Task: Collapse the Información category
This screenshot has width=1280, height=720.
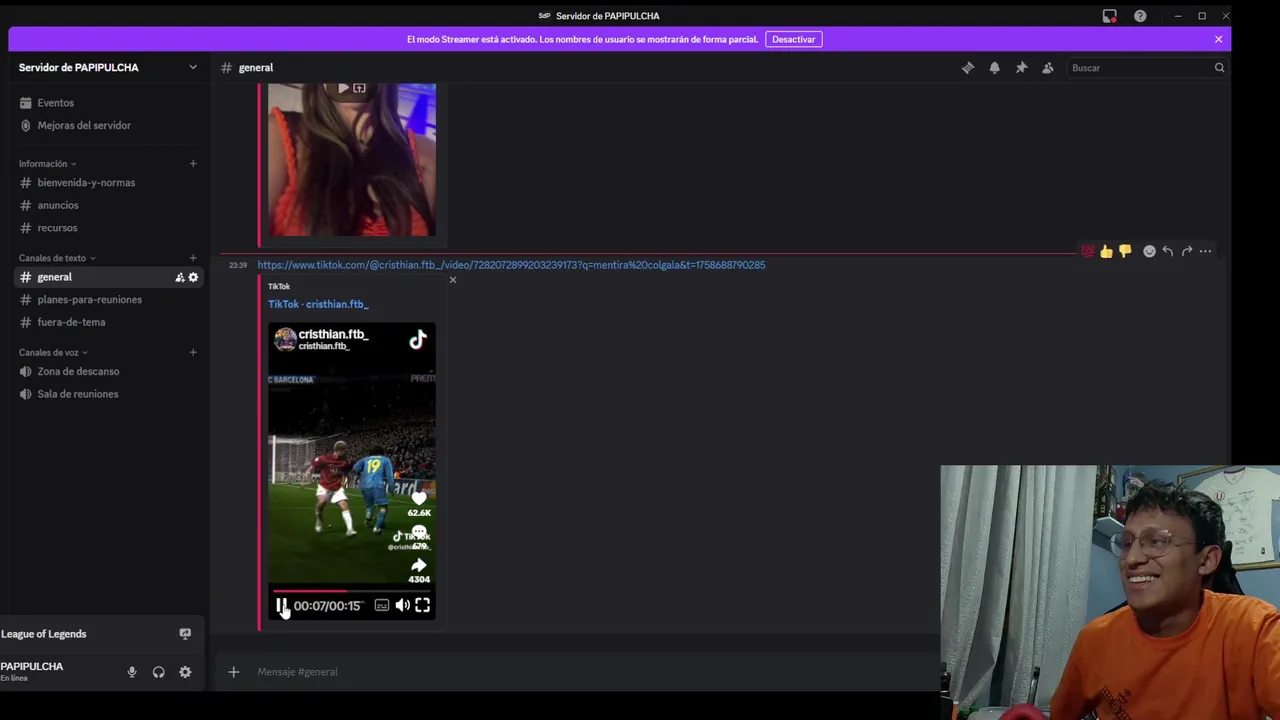Action: 47,164
